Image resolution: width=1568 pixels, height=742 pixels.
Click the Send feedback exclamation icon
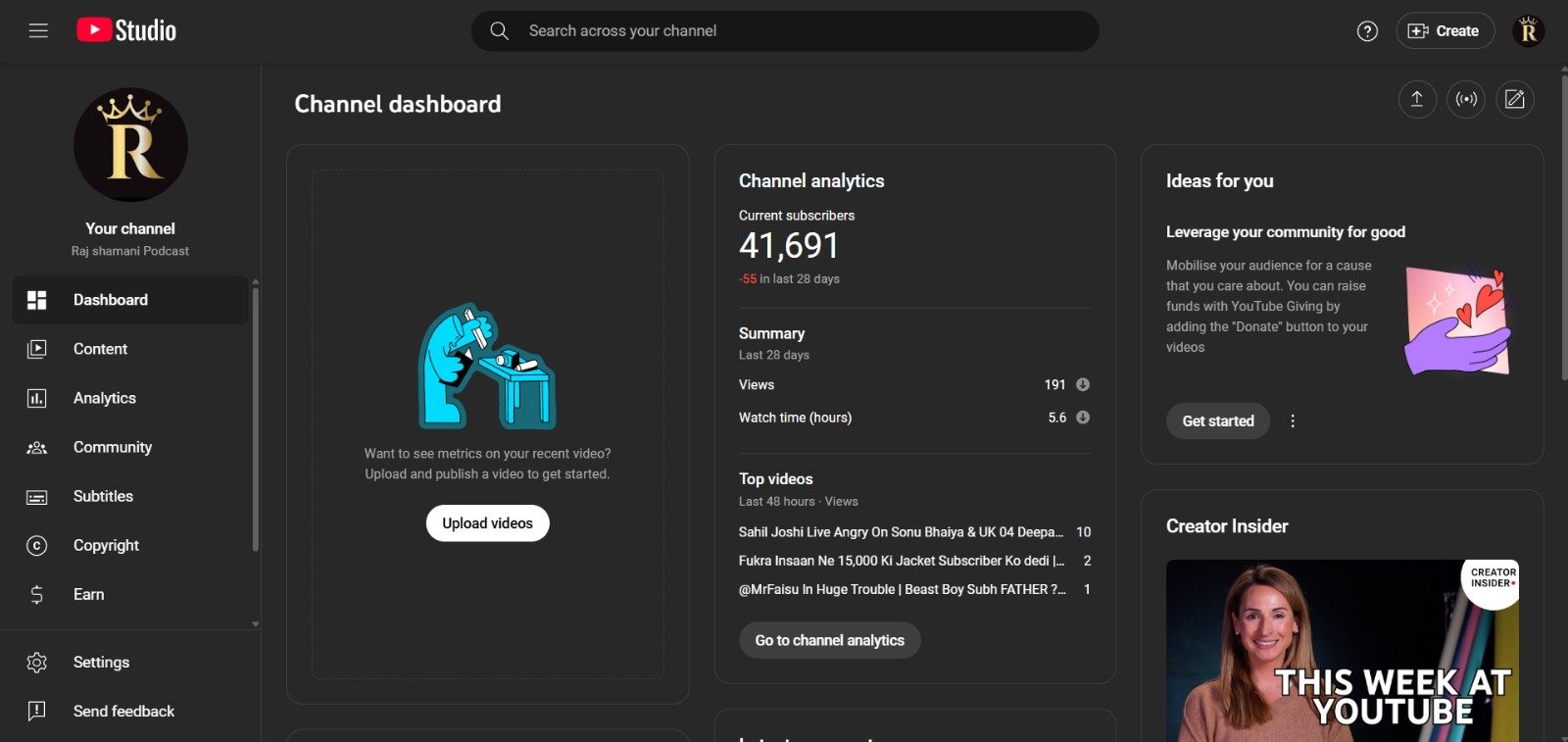[37, 712]
